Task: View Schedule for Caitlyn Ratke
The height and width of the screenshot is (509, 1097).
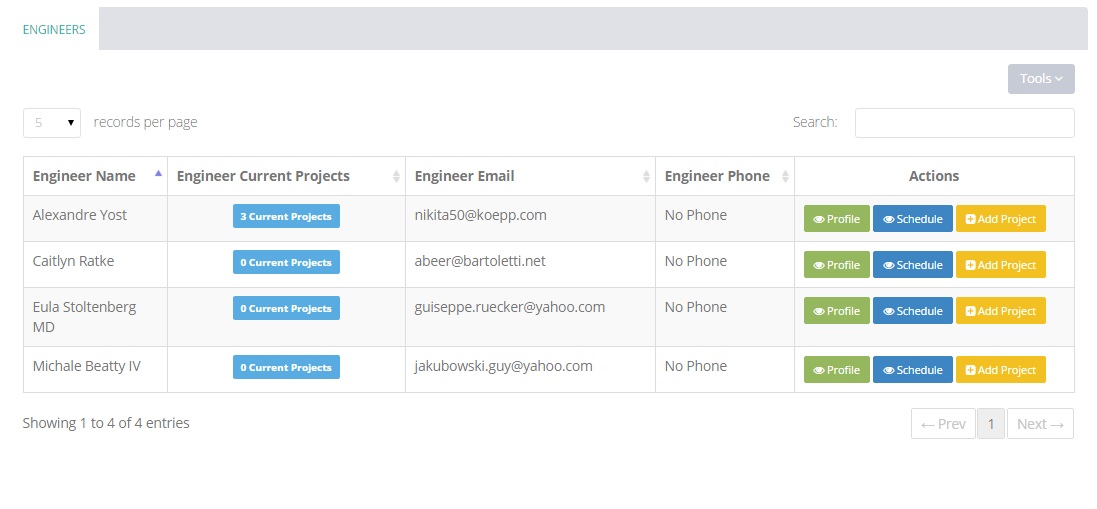Action: [912, 265]
